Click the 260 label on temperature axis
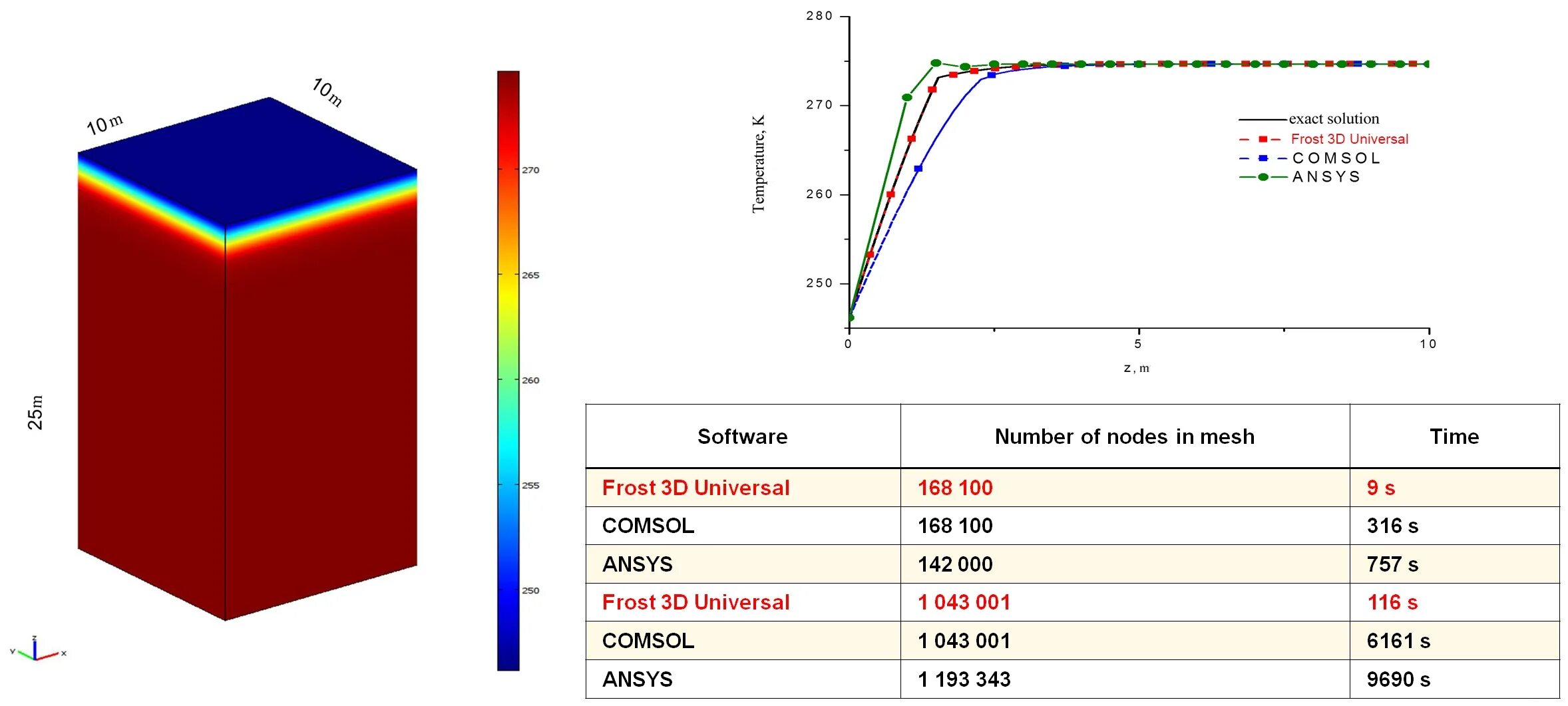 819,194
